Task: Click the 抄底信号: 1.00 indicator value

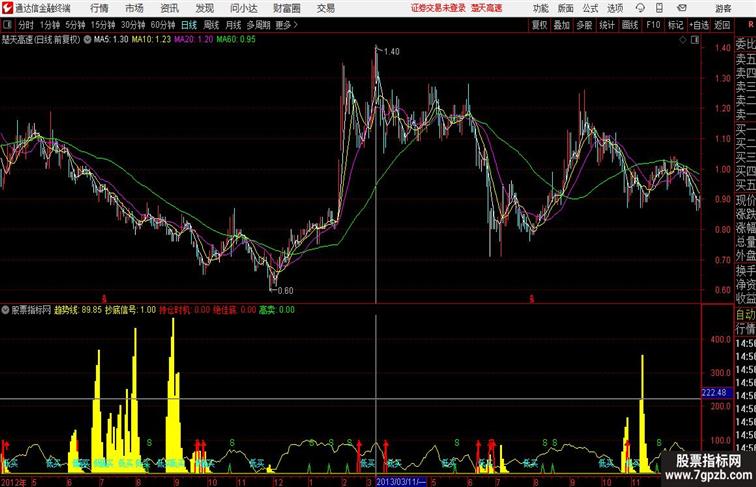Action: click(x=130, y=310)
